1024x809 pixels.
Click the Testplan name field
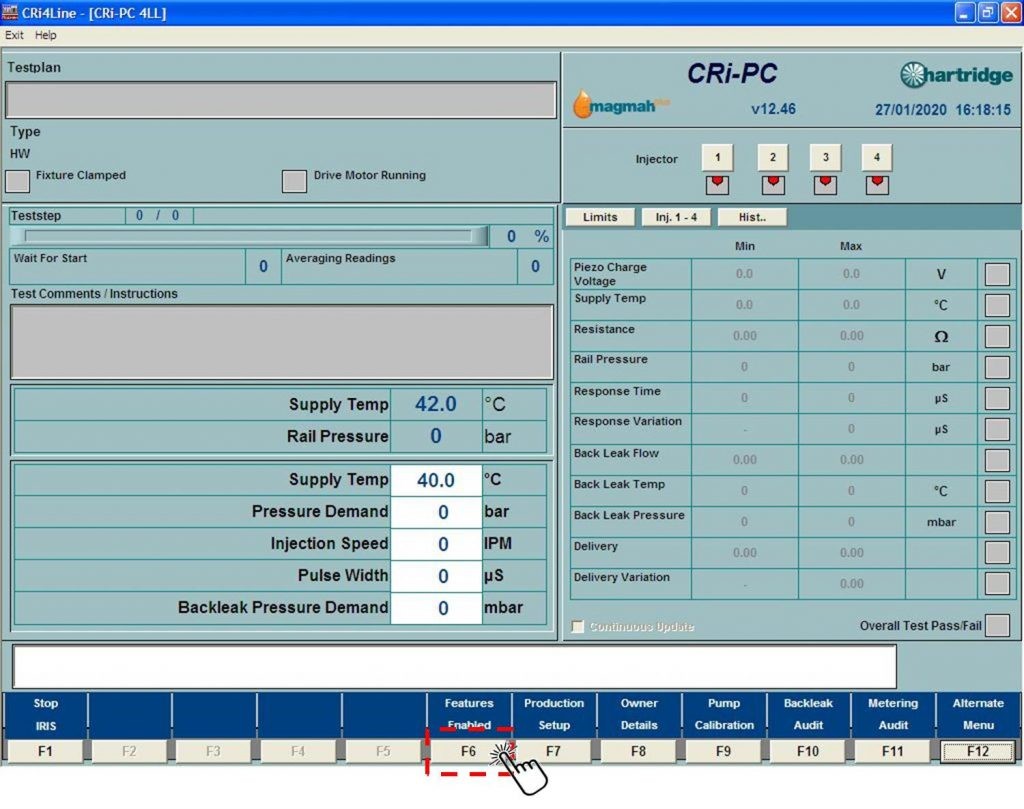281,100
